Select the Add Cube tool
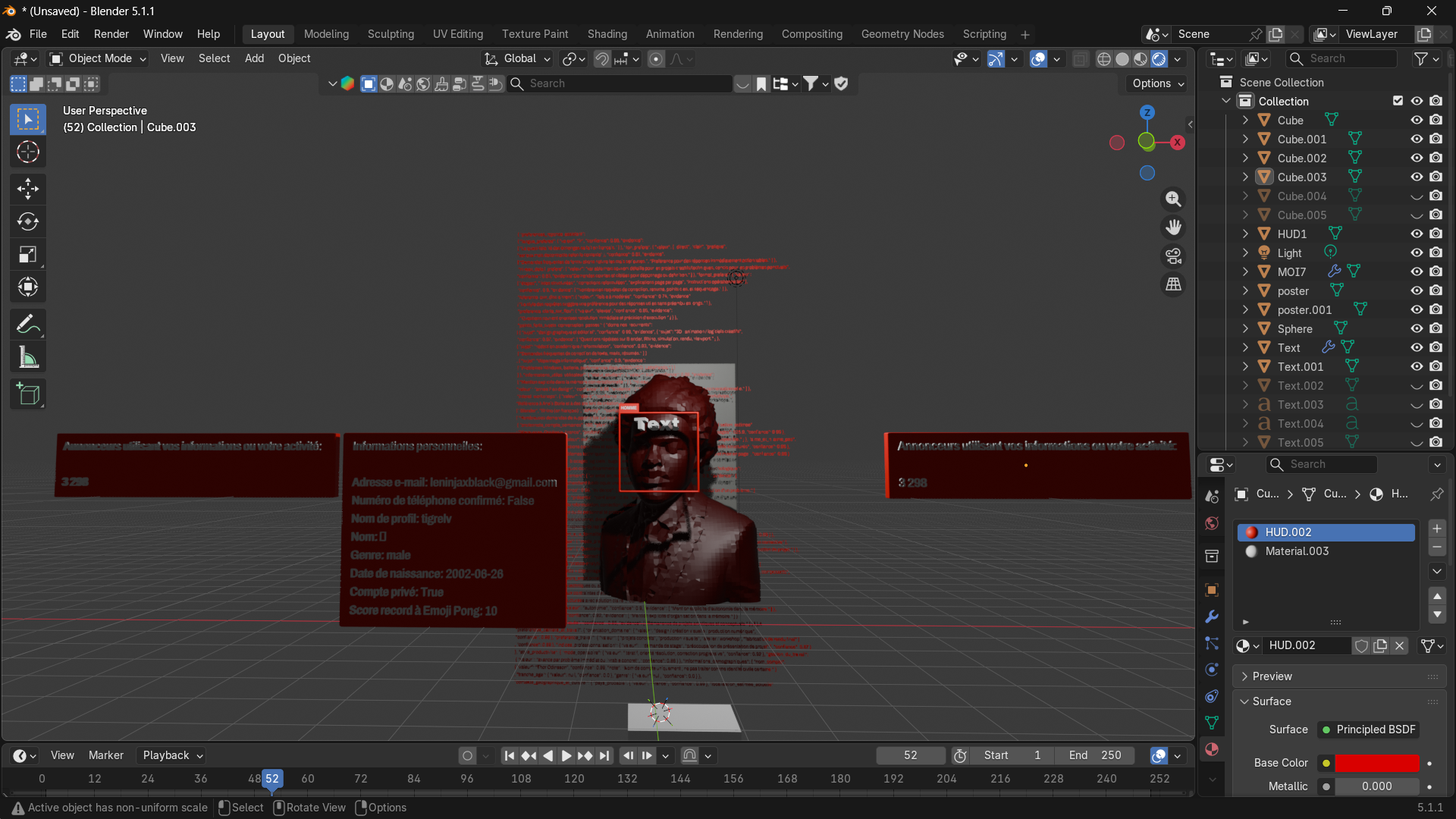Viewport: 1456px width, 819px height. pos(28,394)
